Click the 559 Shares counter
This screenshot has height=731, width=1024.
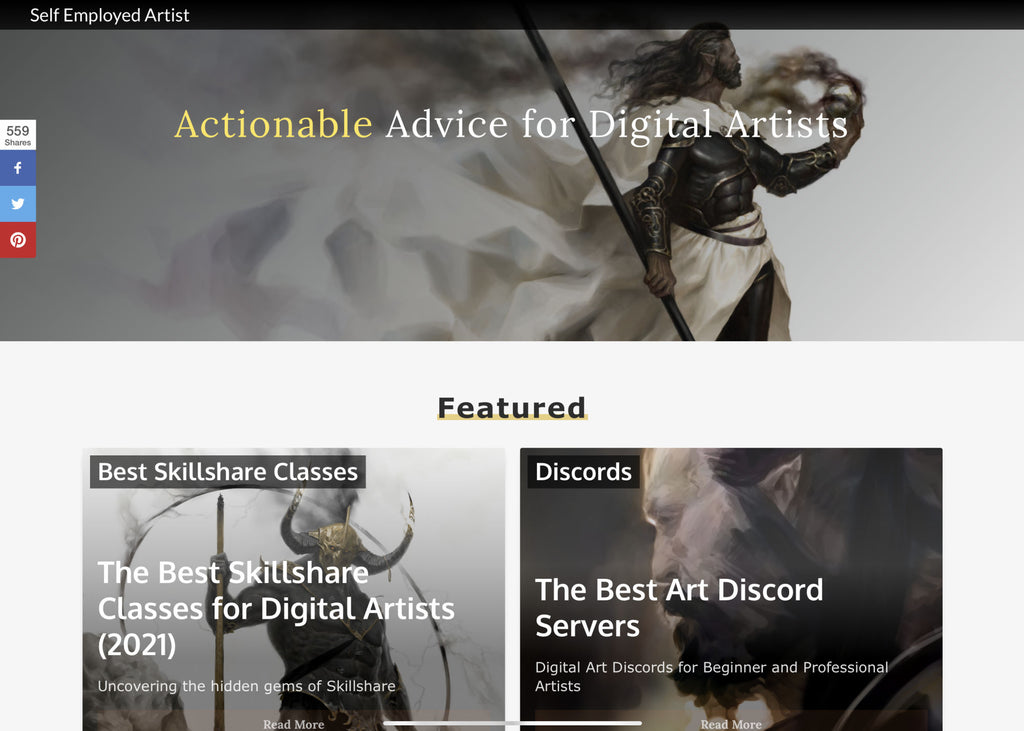tap(18, 135)
